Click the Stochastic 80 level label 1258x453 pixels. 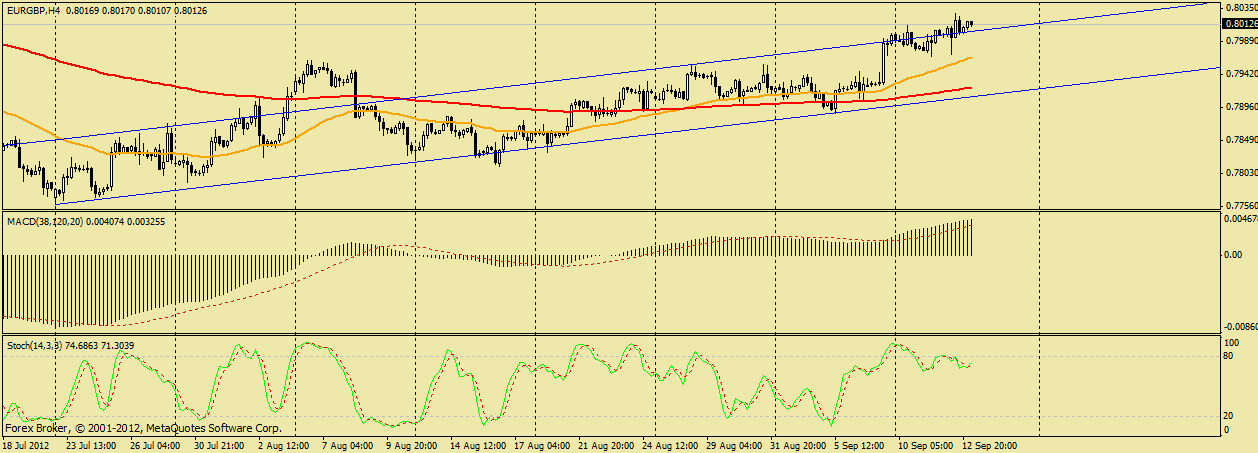(1229, 356)
